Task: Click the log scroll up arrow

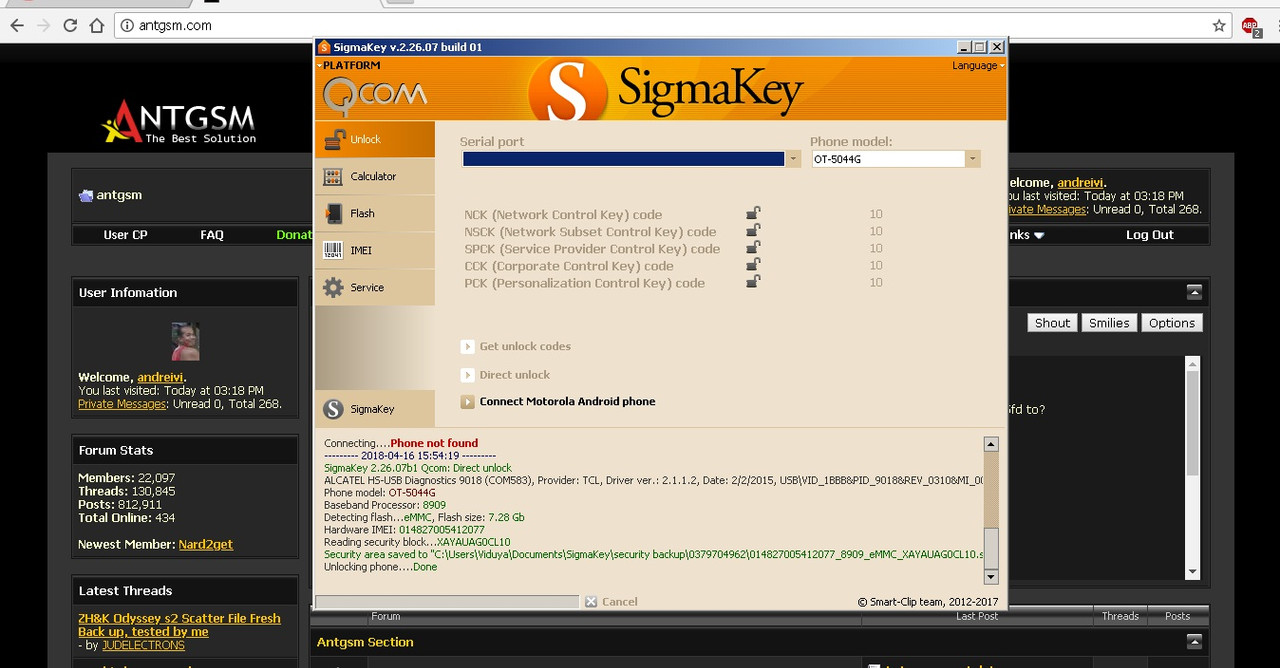Action: click(x=991, y=445)
